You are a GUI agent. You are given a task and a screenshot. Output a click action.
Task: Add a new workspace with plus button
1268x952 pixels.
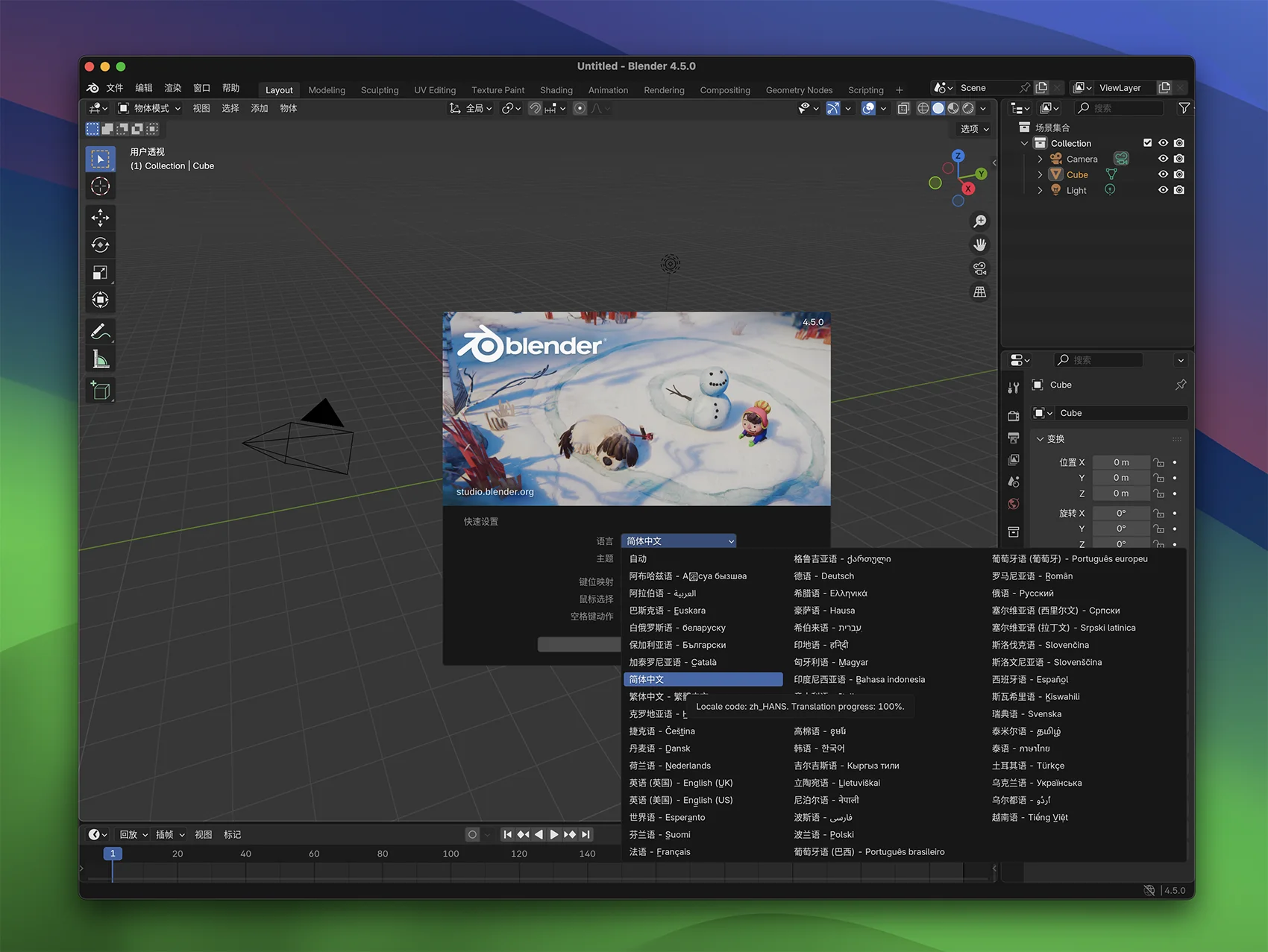(x=900, y=90)
